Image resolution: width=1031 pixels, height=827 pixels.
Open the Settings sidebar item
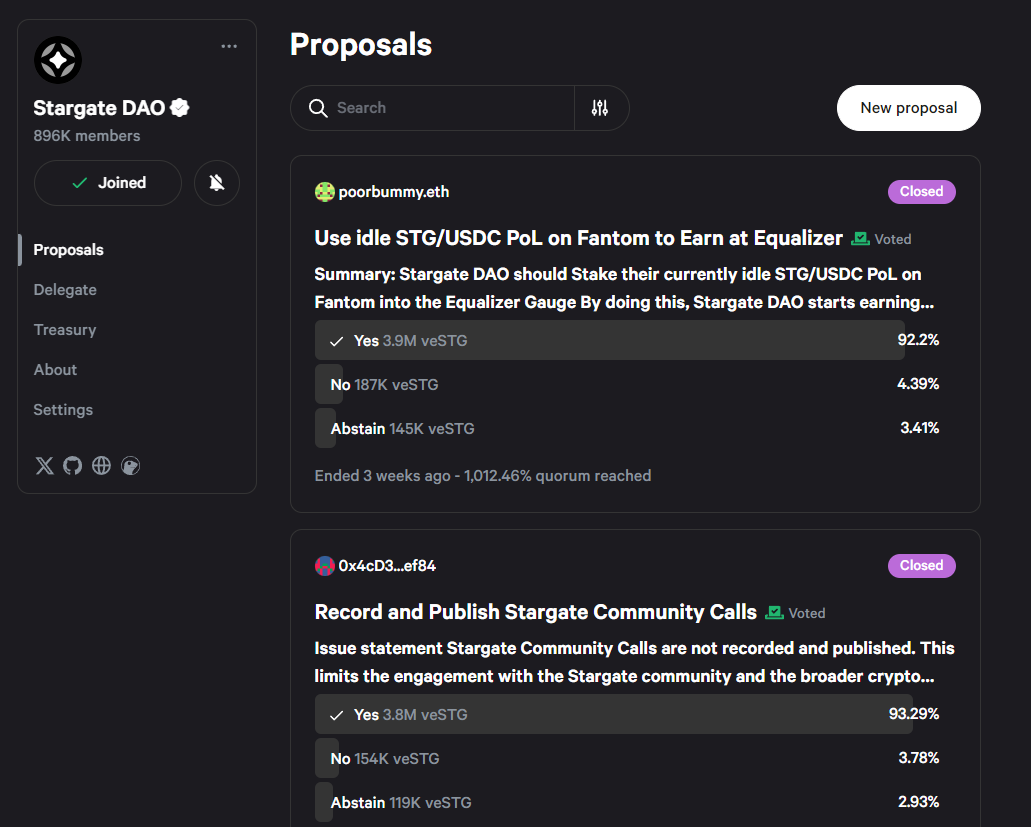coord(63,410)
